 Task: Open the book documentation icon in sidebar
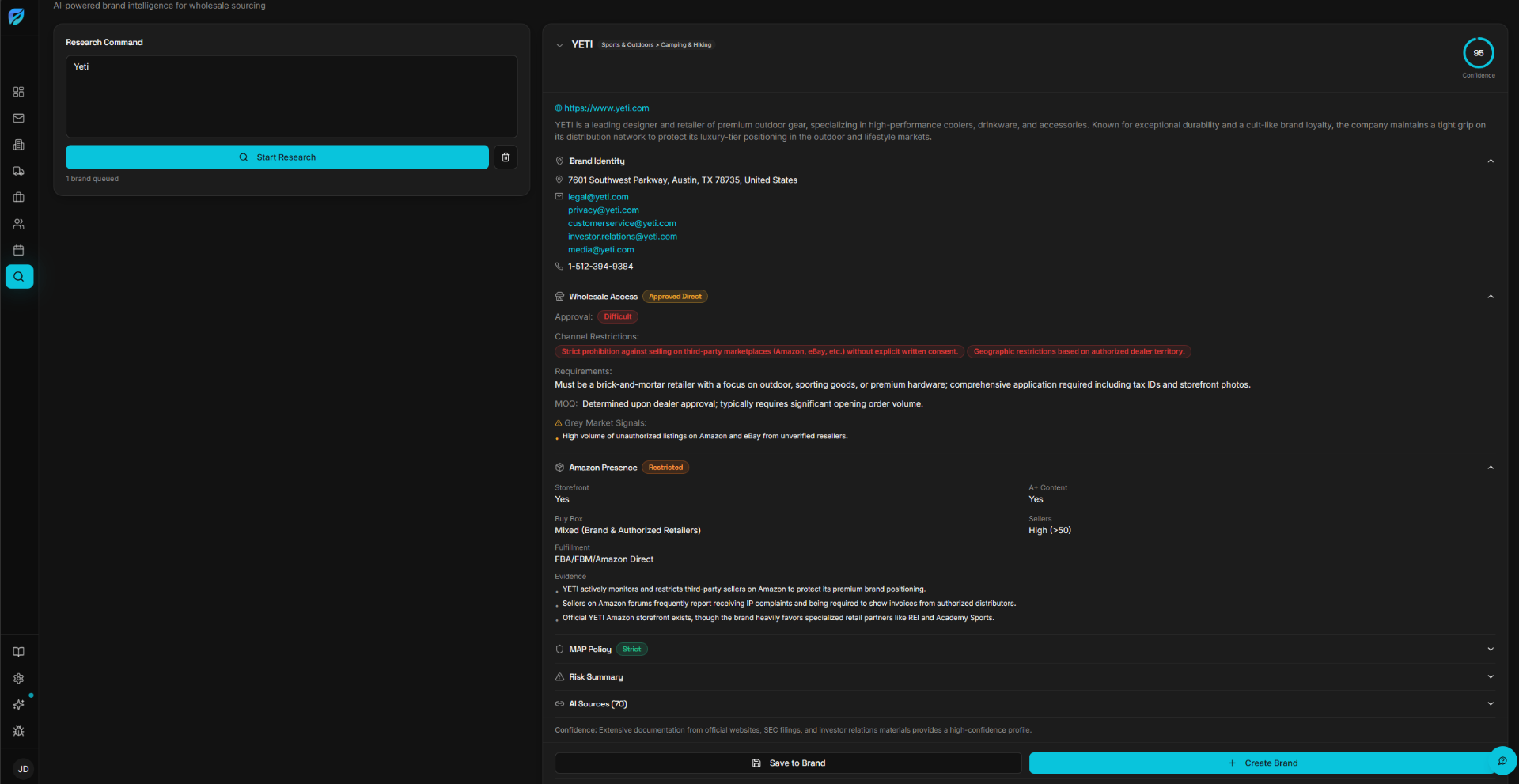point(19,652)
